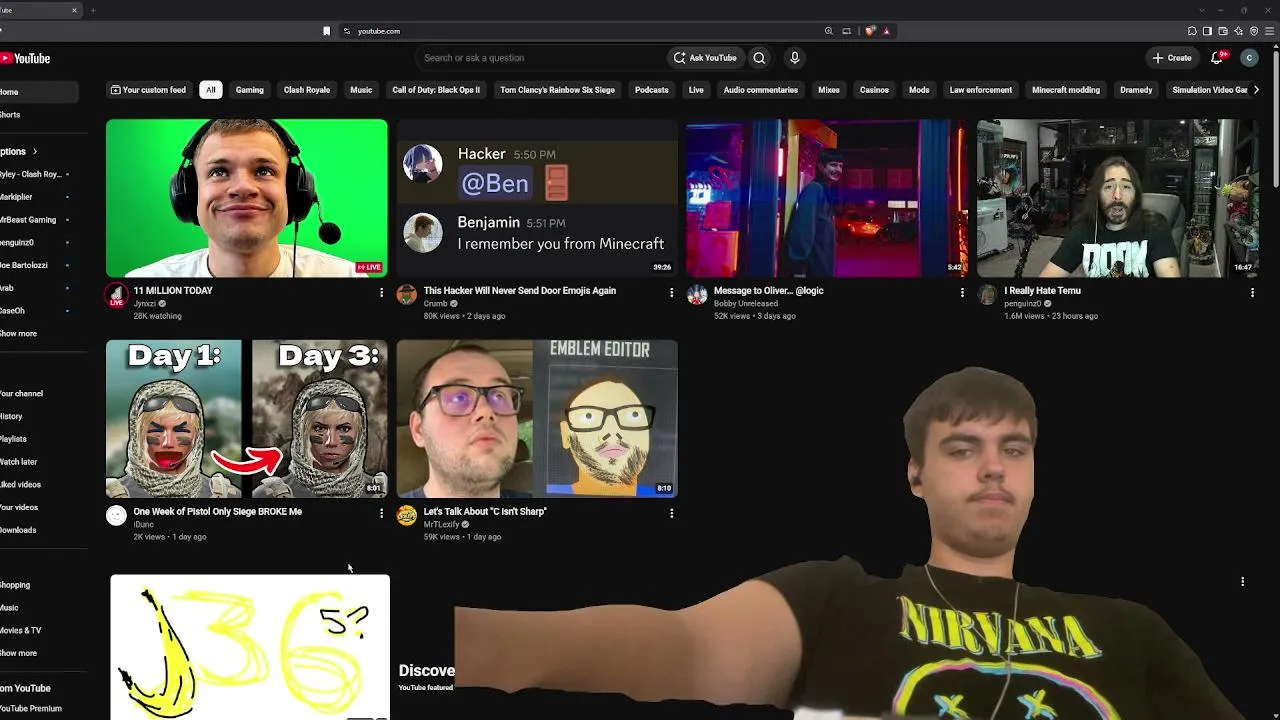Click the browser zoom magnifier icon
1280x720 pixels.
tap(829, 31)
